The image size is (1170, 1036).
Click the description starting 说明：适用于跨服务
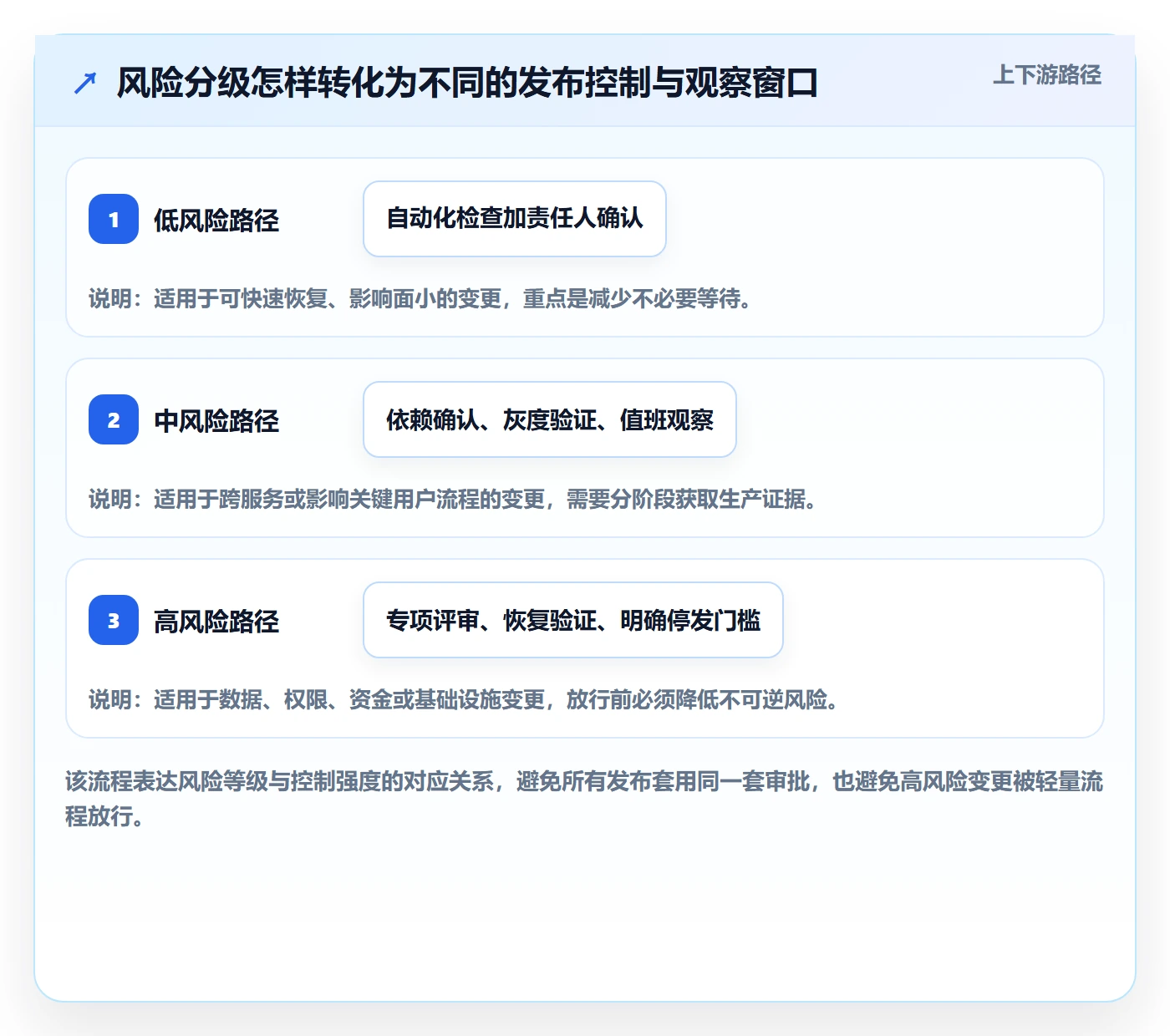tap(454, 499)
